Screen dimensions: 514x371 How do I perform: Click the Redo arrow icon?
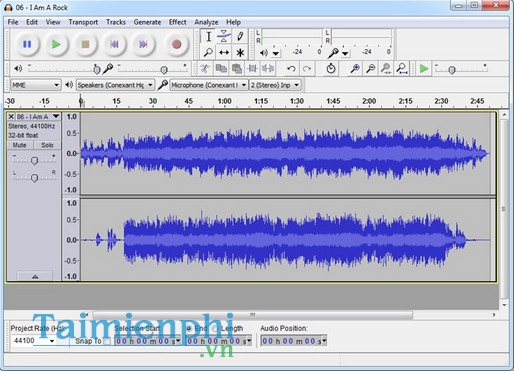coord(307,69)
